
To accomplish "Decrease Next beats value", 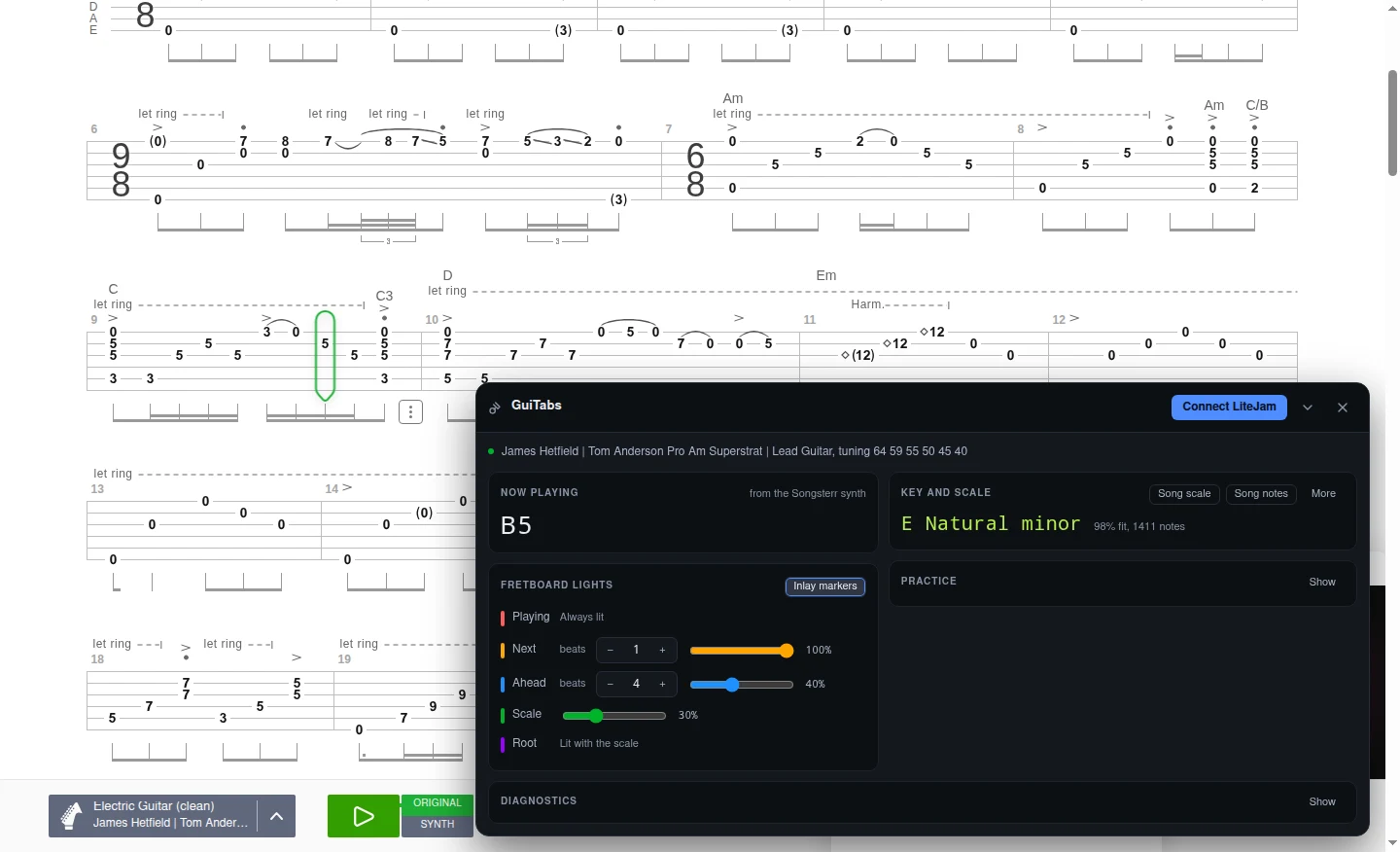I will tap(611, 651).
